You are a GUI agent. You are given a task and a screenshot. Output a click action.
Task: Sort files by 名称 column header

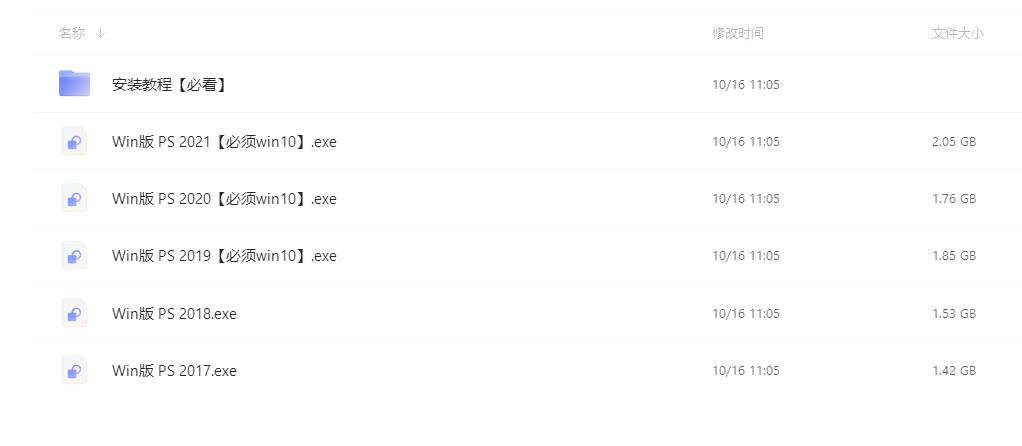coord(72,33)
